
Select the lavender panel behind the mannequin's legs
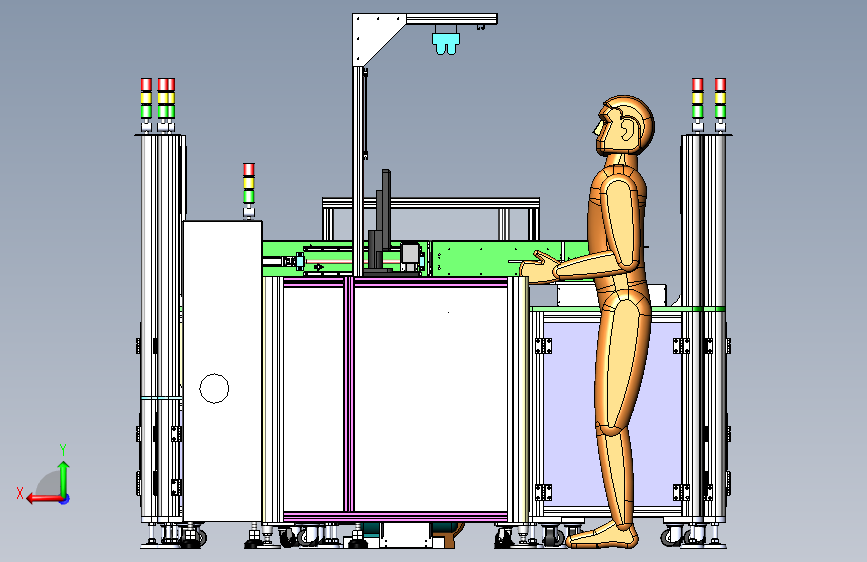pos(612,414)
